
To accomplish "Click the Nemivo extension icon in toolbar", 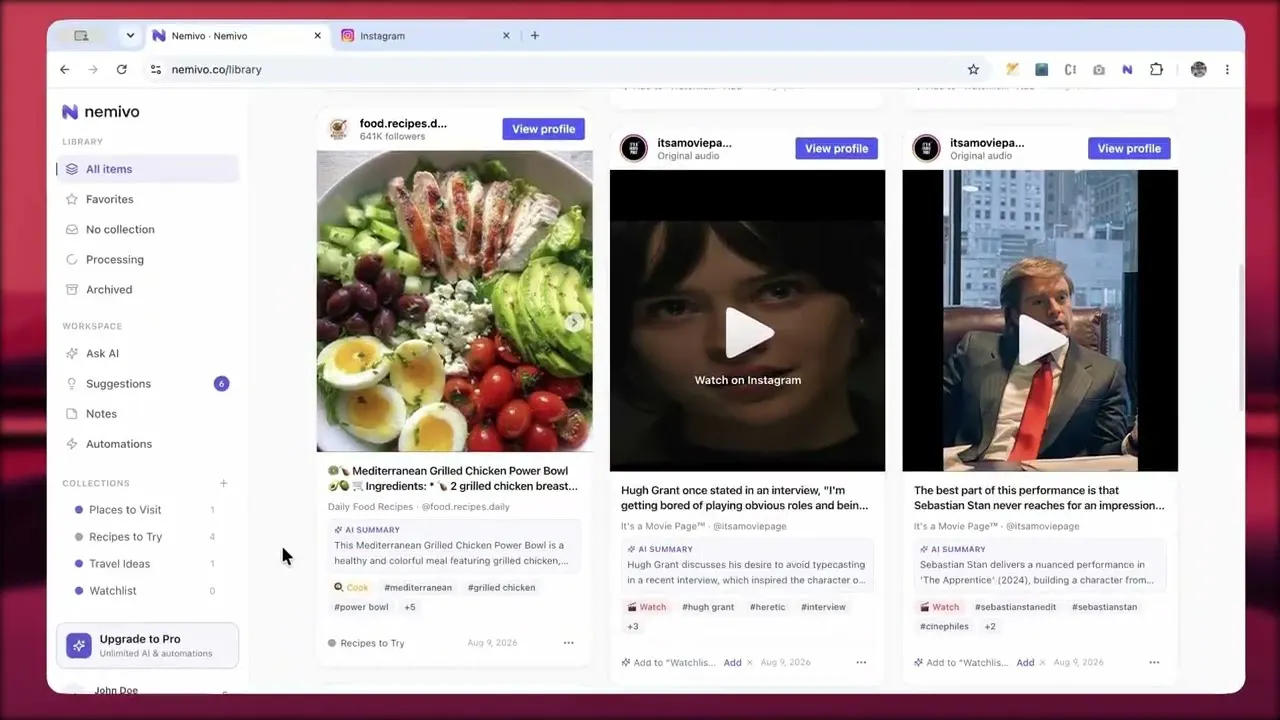I will tap(1127, 70).
